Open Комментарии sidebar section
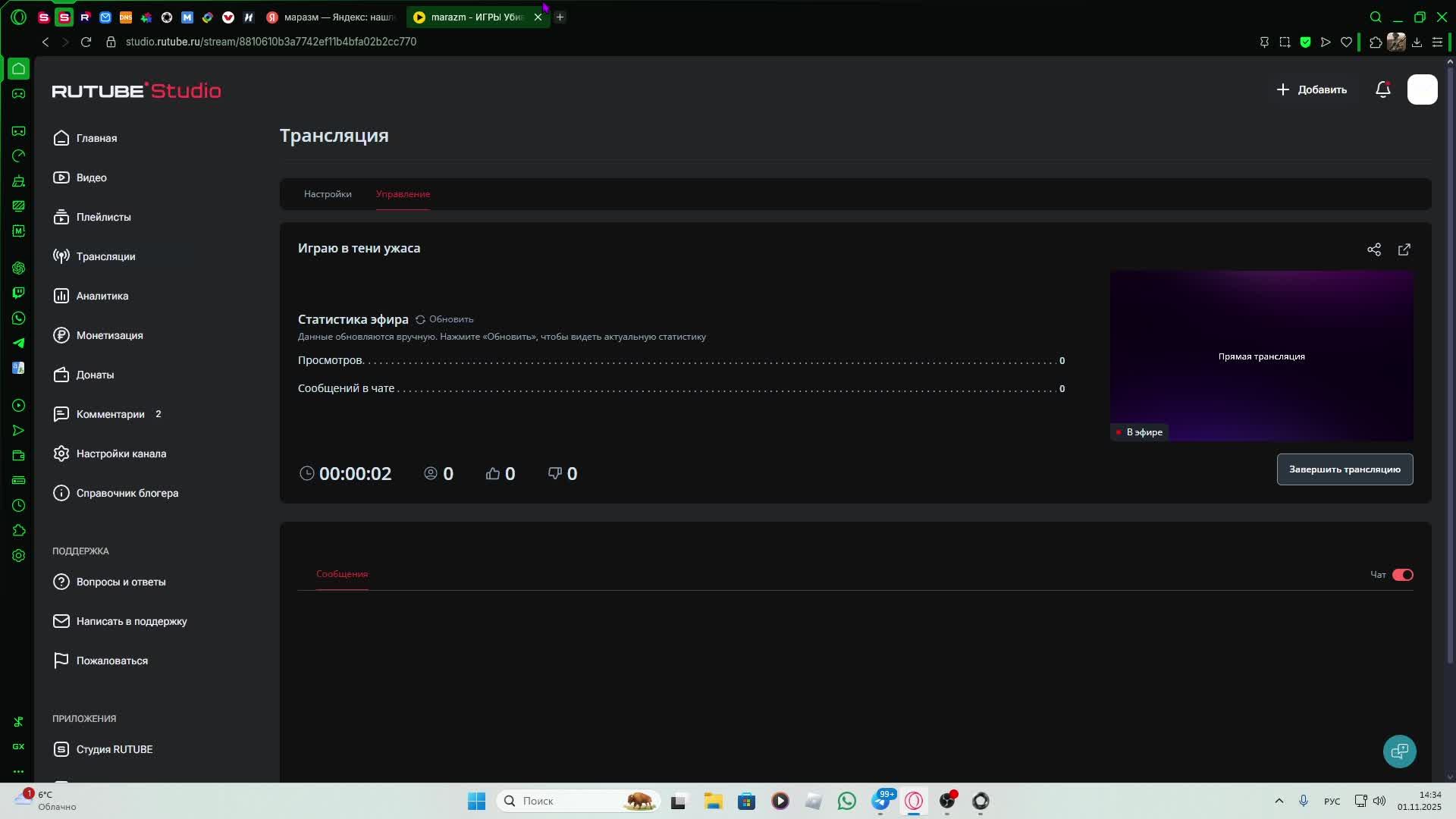1456x819 pixels. (110, 414)
